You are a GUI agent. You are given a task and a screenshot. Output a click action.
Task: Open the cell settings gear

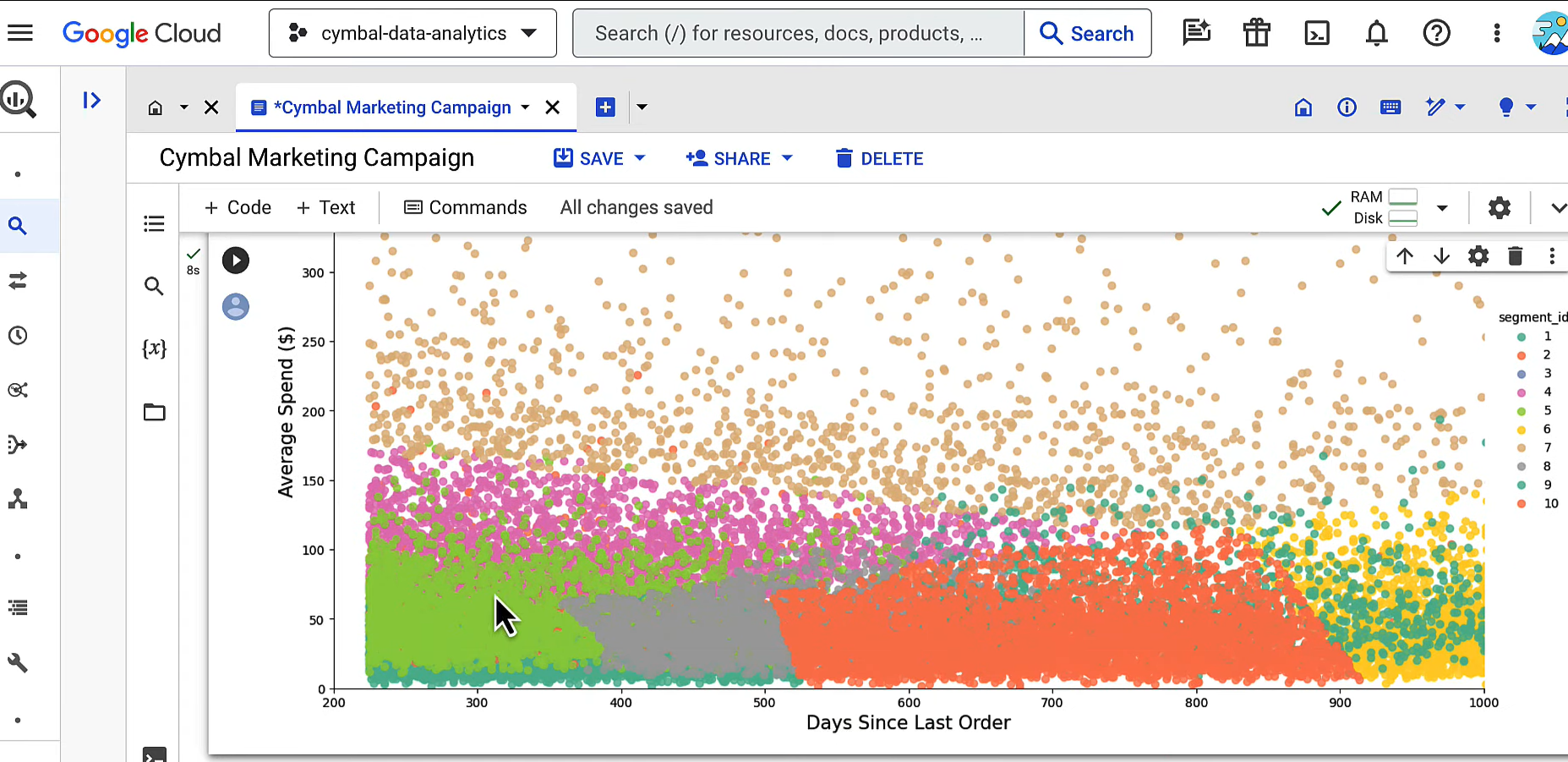(x=1478, y=256)
